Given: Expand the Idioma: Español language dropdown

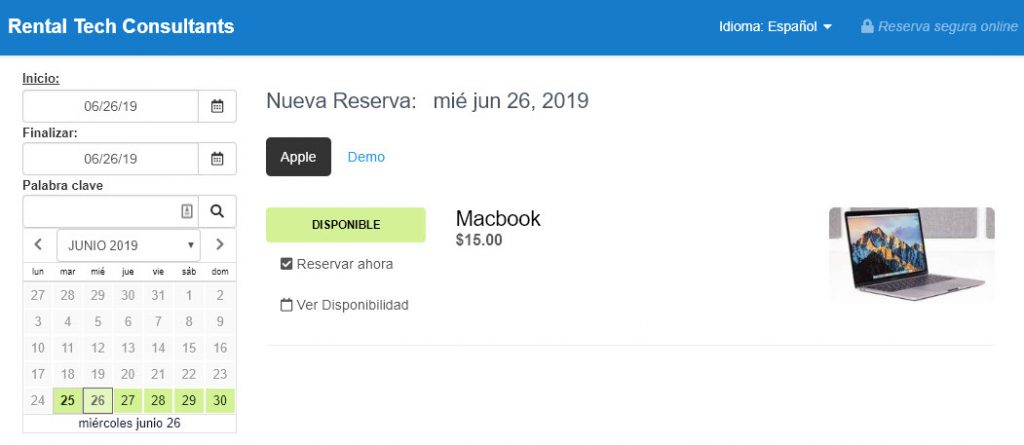Looking at the screenshot, I should [x=776, y=27].
